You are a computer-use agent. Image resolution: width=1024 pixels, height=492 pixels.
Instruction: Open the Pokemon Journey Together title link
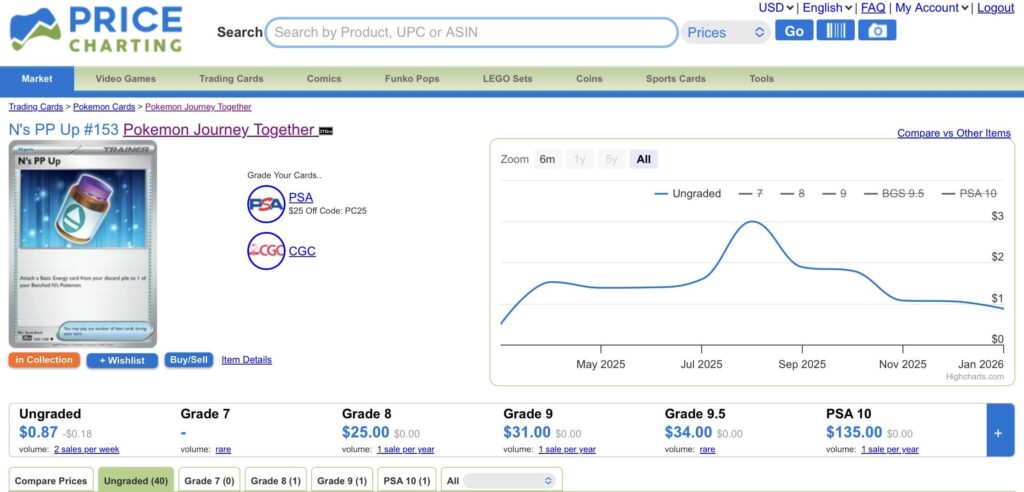[219, 129]
